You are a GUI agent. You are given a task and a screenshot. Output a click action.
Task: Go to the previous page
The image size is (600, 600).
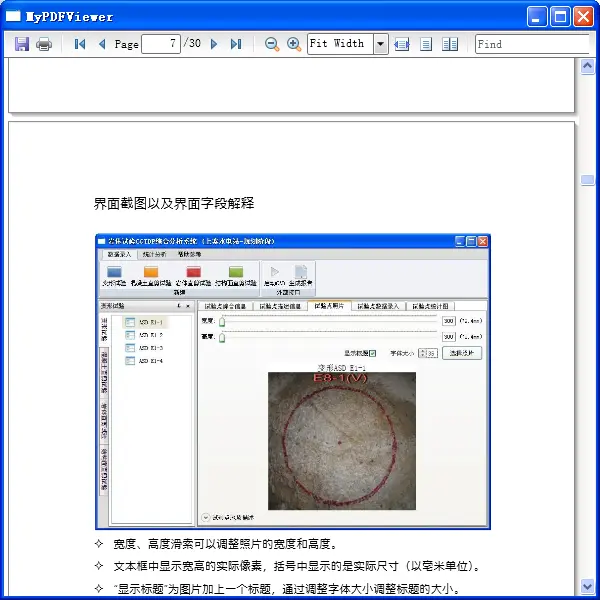coord(102,44)
